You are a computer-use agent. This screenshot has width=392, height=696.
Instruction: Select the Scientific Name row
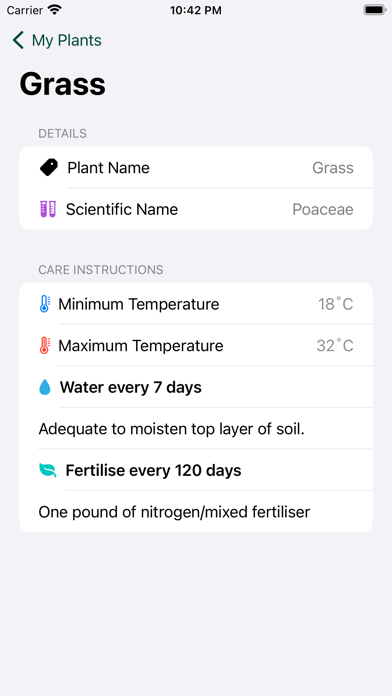(x=196, y=209)
